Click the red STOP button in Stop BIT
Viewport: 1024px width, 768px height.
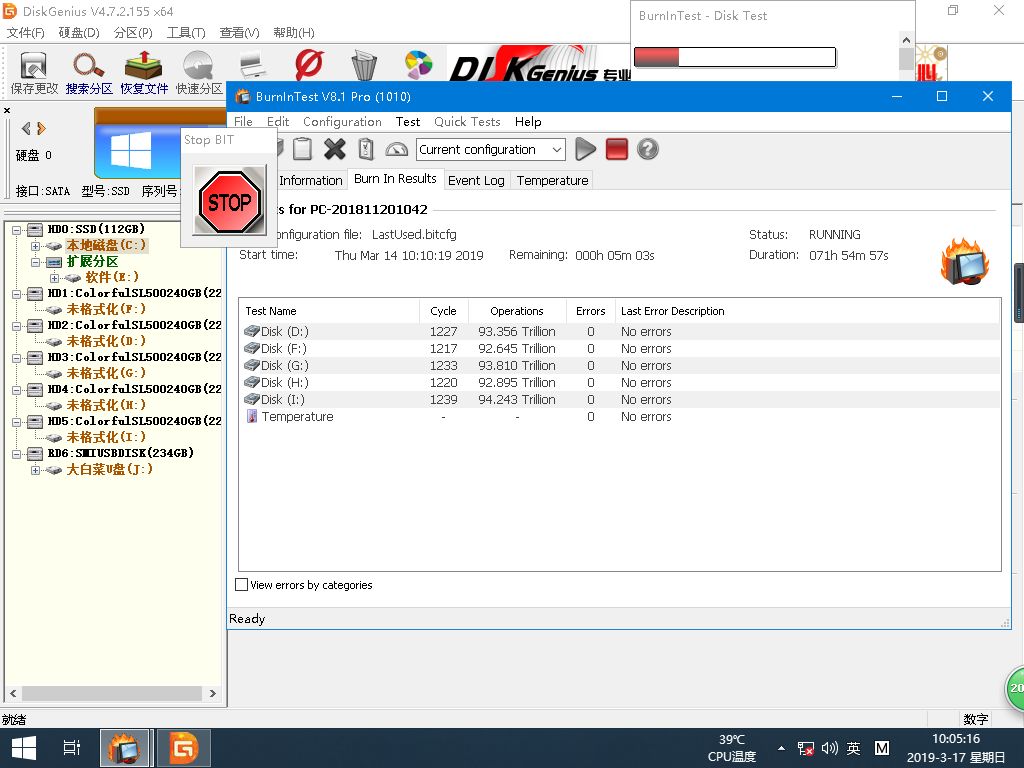coord(229,202)
